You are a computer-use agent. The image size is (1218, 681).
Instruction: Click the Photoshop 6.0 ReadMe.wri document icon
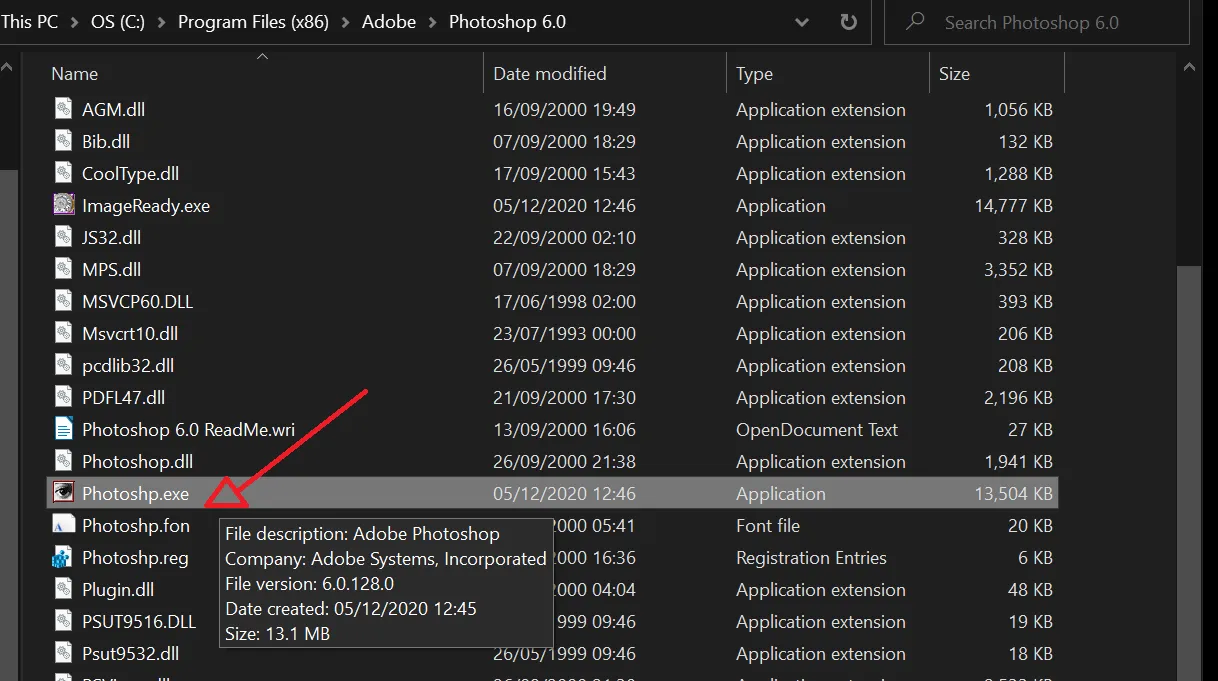62,429
